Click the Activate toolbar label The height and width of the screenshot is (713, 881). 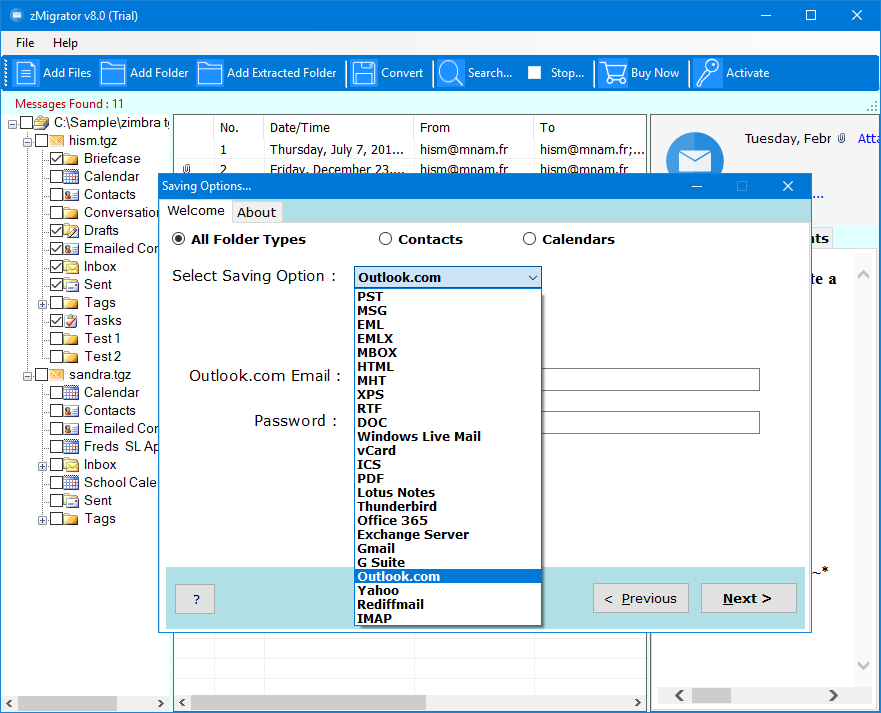[x=747, y=73]
